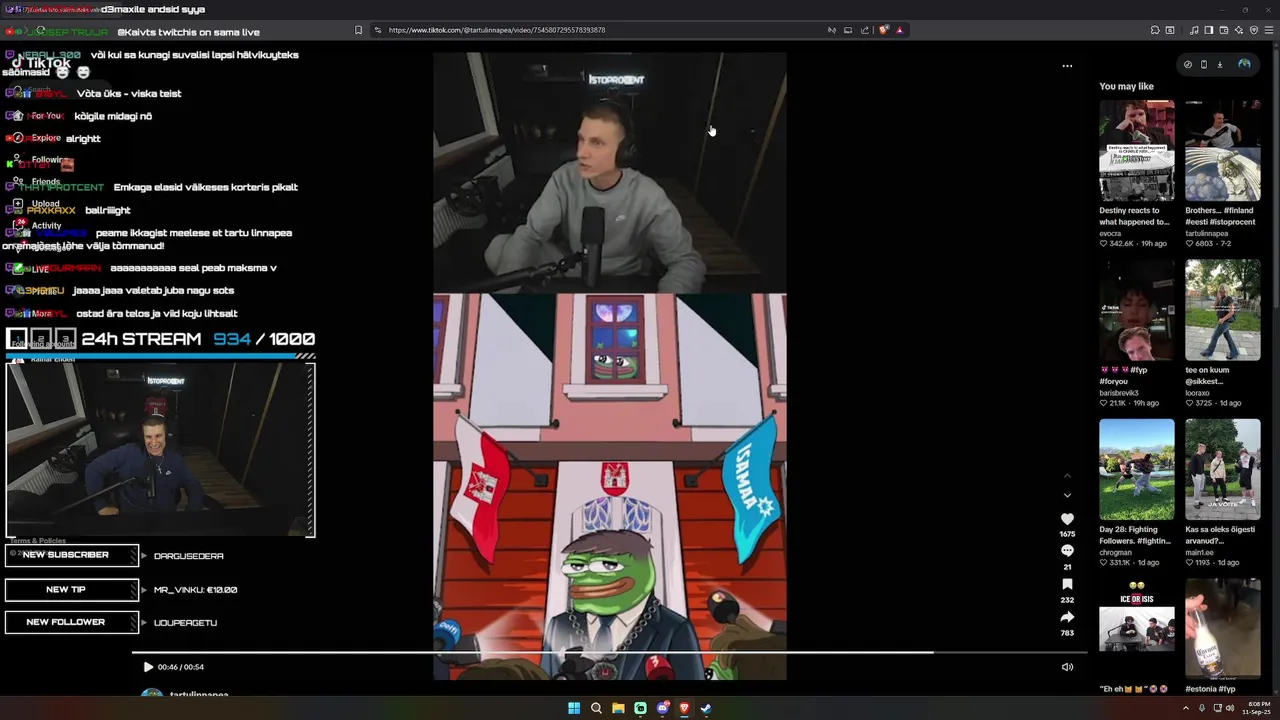Open 'Kas sa oleks õigesti arvanud' video thumbnail

(1223, 469)
